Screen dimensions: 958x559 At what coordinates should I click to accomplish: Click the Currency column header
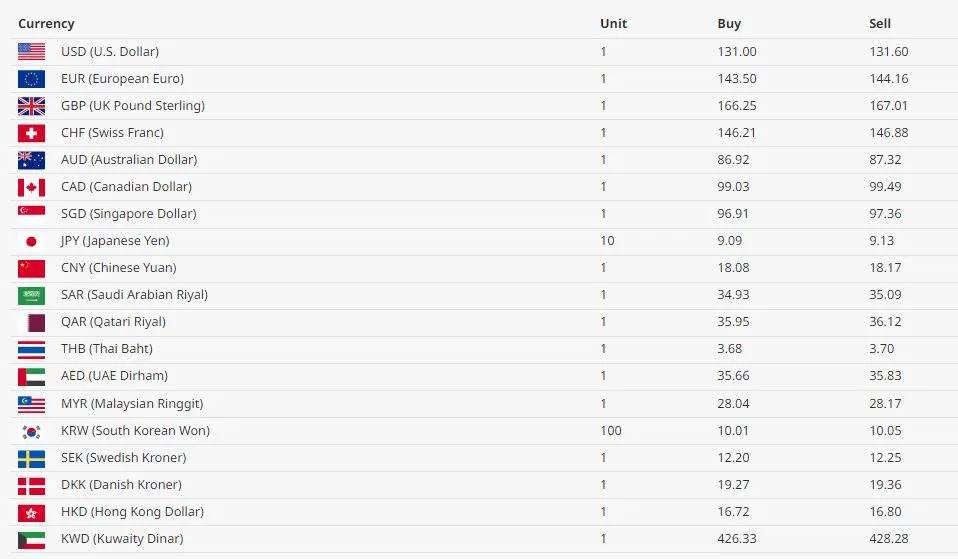click(46, 24)
